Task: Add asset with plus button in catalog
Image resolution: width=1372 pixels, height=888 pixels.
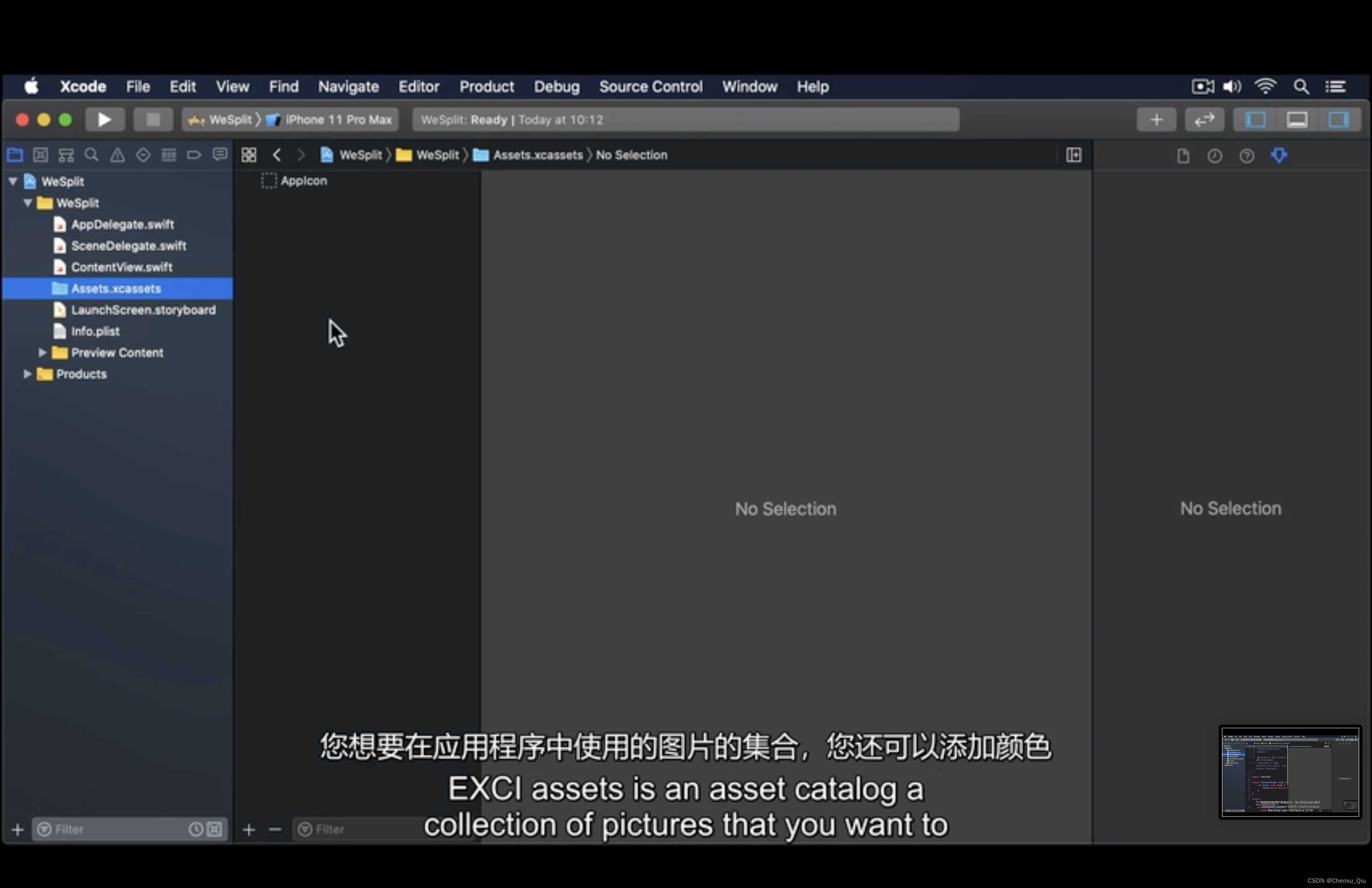Action: (x=249, y=829)
